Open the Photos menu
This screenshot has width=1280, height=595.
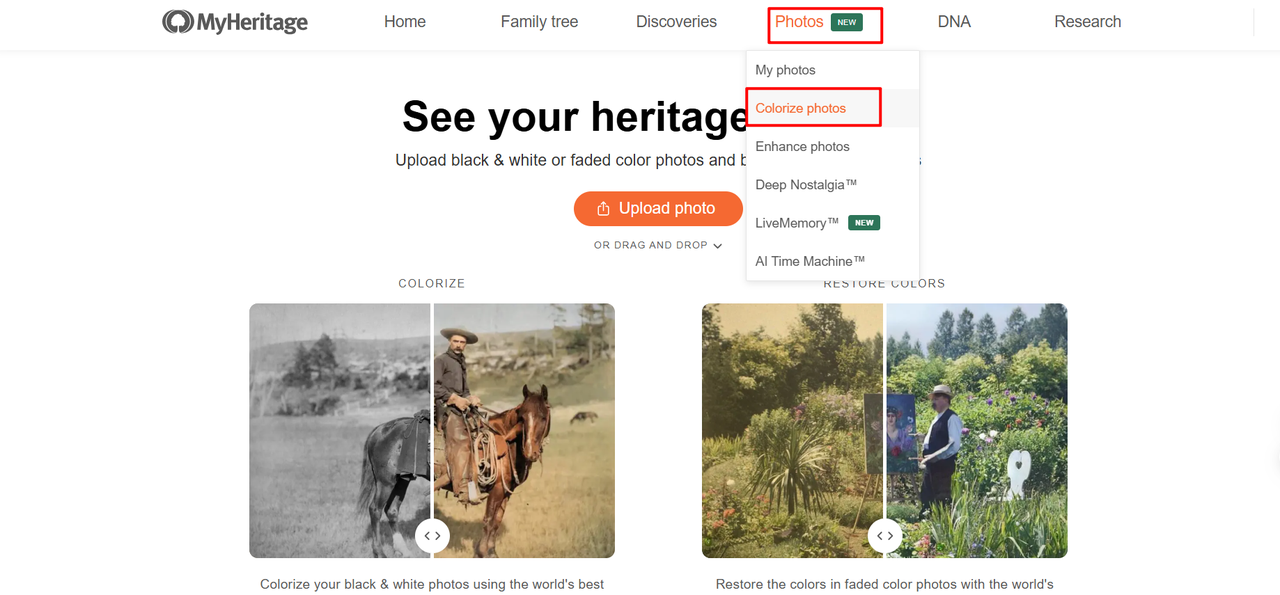(800, 20)
